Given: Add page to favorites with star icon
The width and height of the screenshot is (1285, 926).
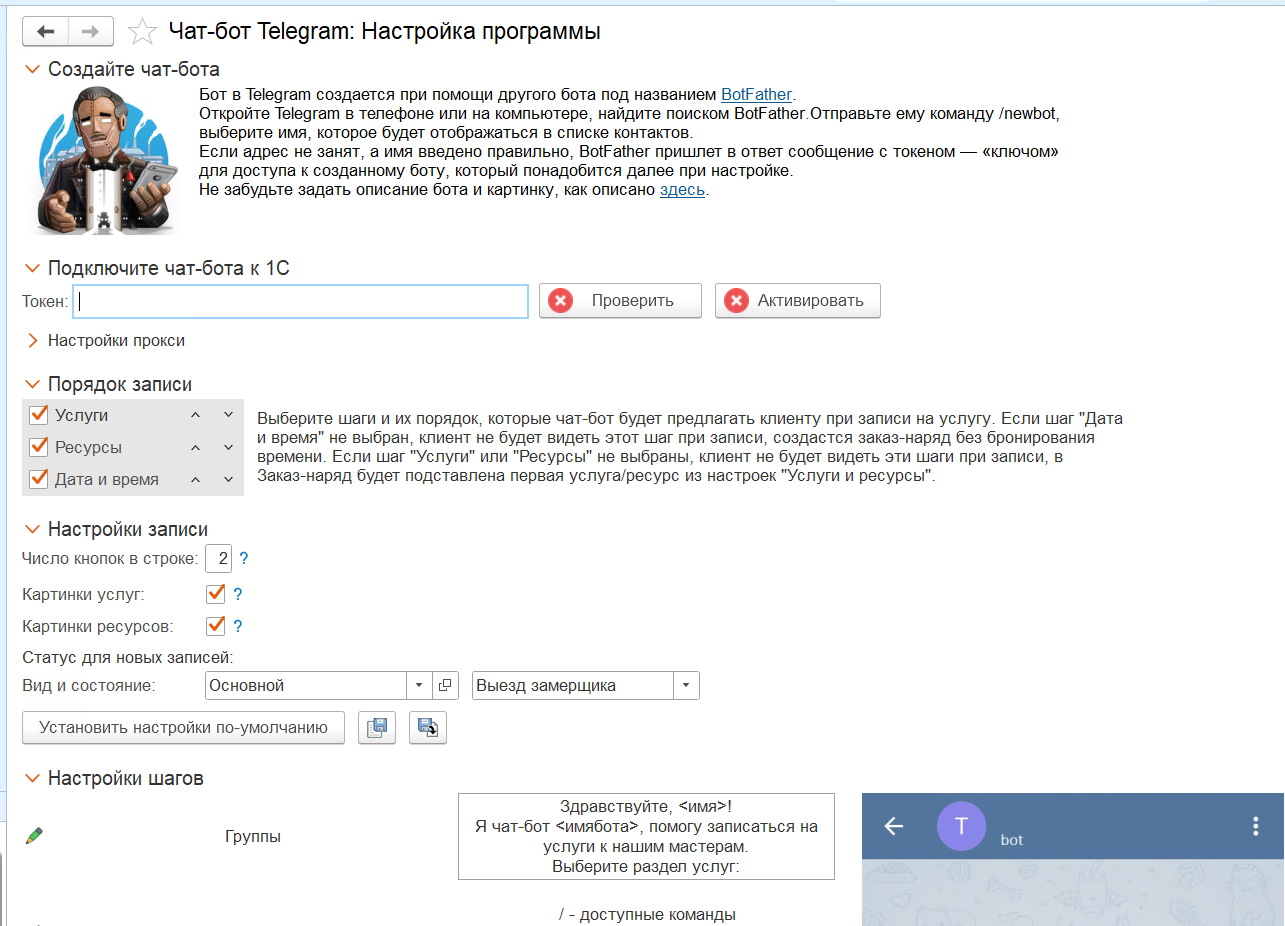Looking at the screenshot, I should point(142,32).
